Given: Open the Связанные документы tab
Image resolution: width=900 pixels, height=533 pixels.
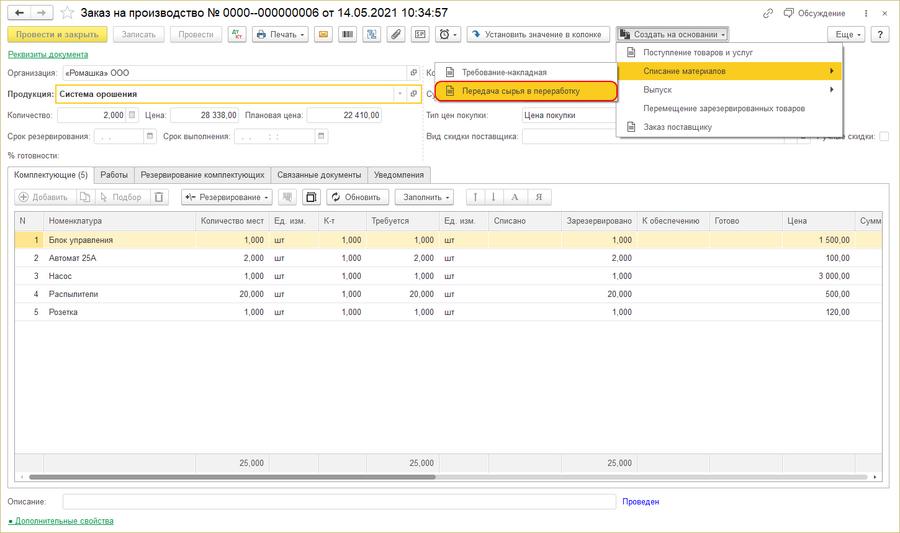Looking at the screenshot, I should tap(319, 175).
